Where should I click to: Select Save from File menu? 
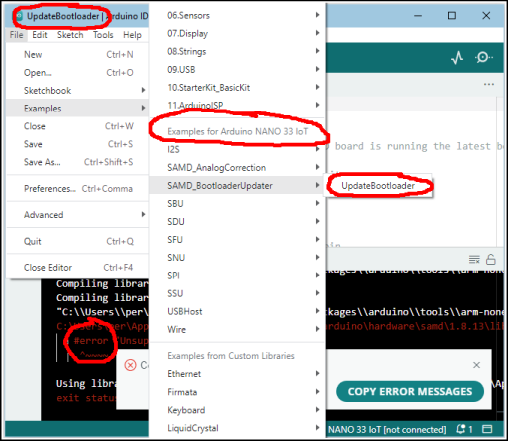click(x=77, y=144)
